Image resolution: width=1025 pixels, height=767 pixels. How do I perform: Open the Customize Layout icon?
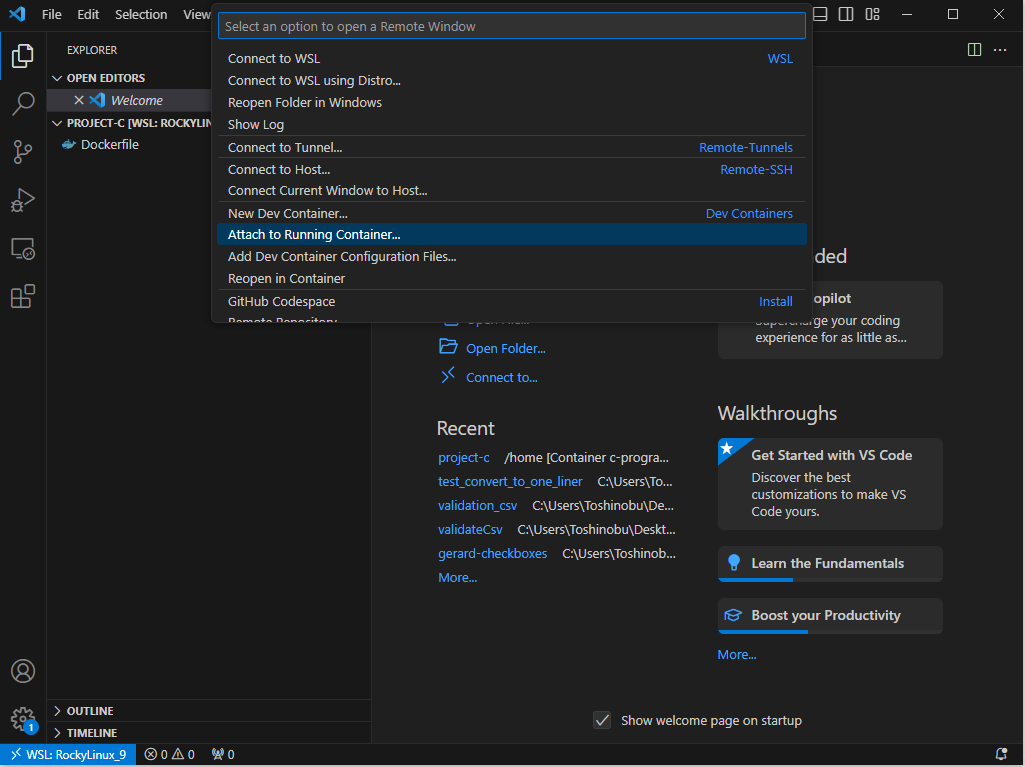[872, 14]
